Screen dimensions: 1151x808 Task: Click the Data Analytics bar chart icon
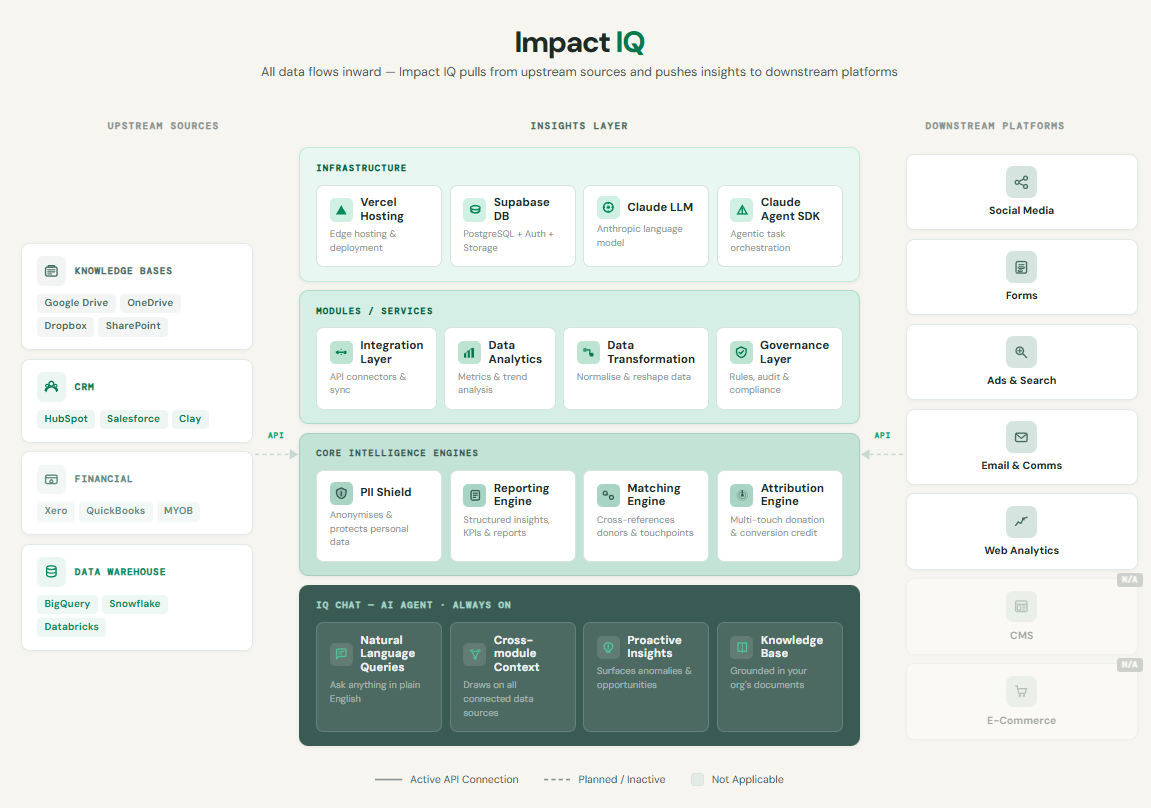point(470,352)
